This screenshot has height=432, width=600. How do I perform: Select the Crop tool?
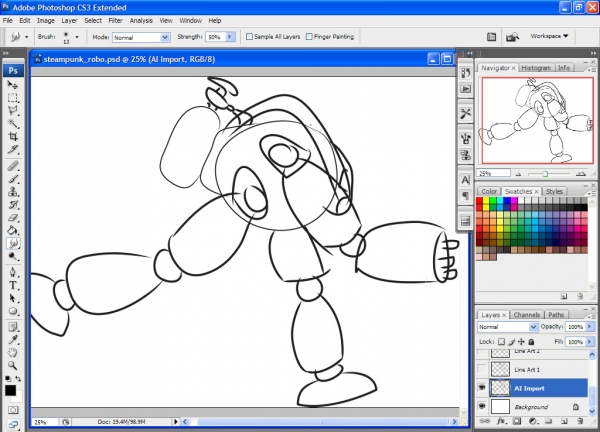click(13, 136)
